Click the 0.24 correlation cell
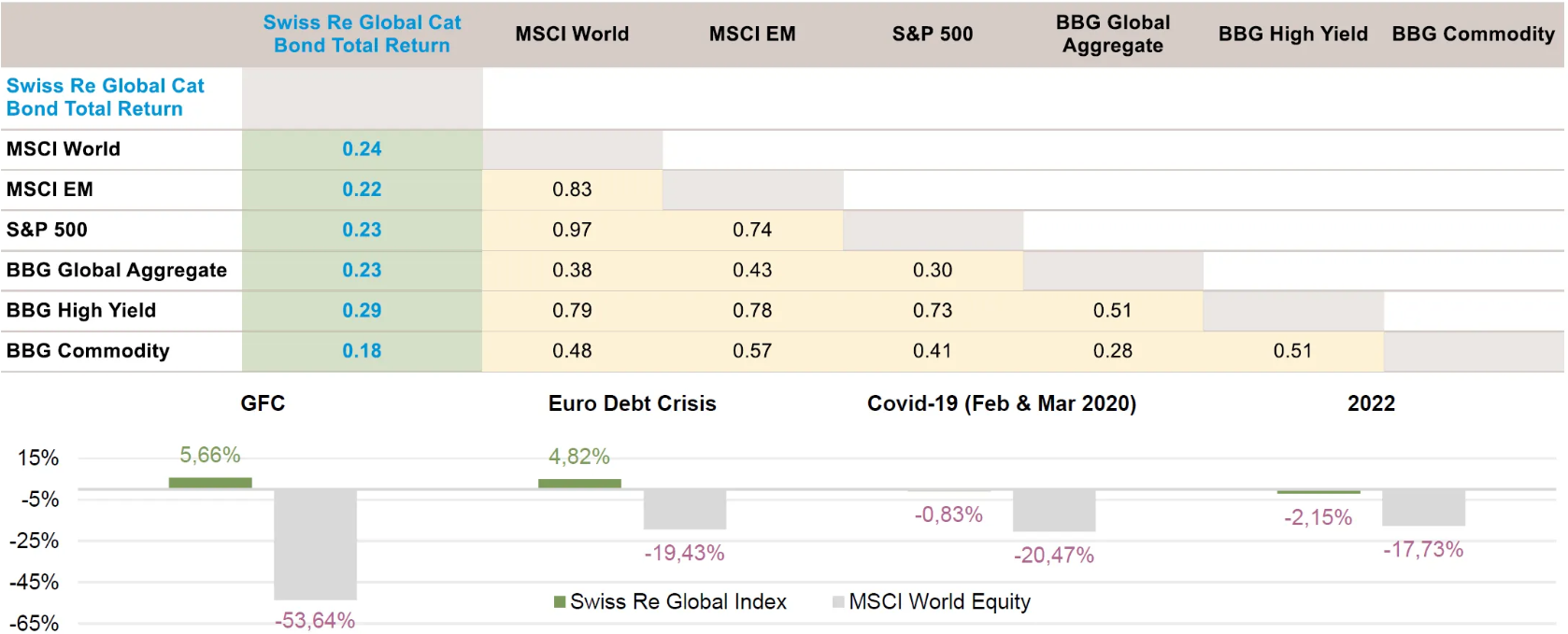This screenshot has height=634, width=1568. (x=362, y=148)
